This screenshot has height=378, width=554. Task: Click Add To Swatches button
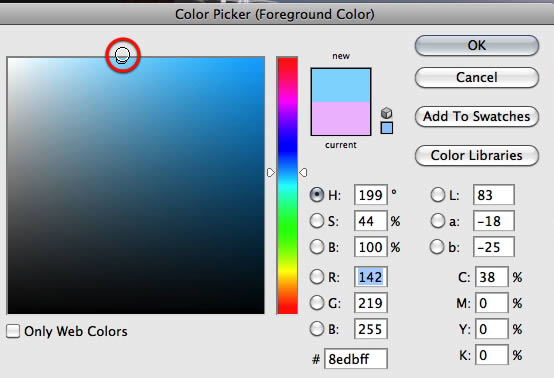(x=477, y=116)
